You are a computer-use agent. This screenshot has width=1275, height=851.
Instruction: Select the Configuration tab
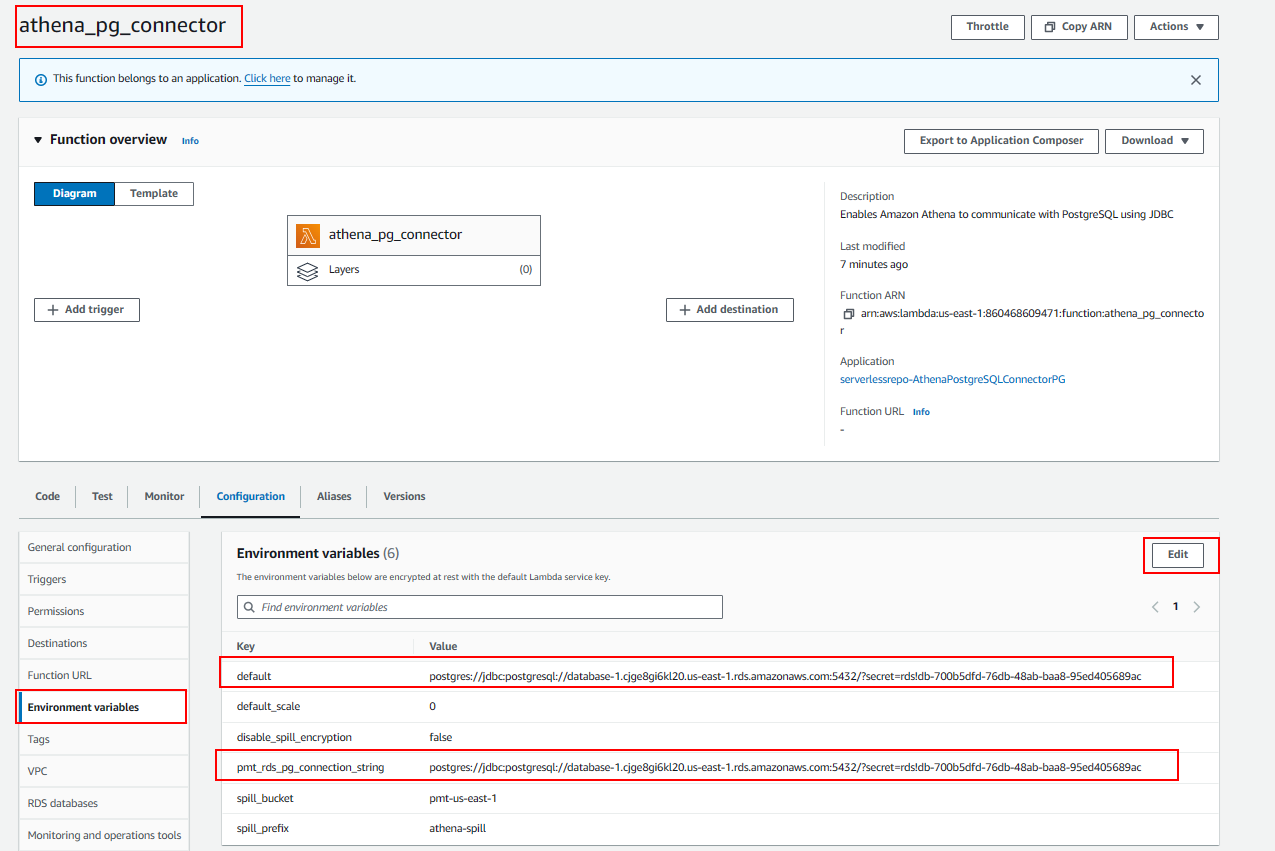[x=251, y=496]
